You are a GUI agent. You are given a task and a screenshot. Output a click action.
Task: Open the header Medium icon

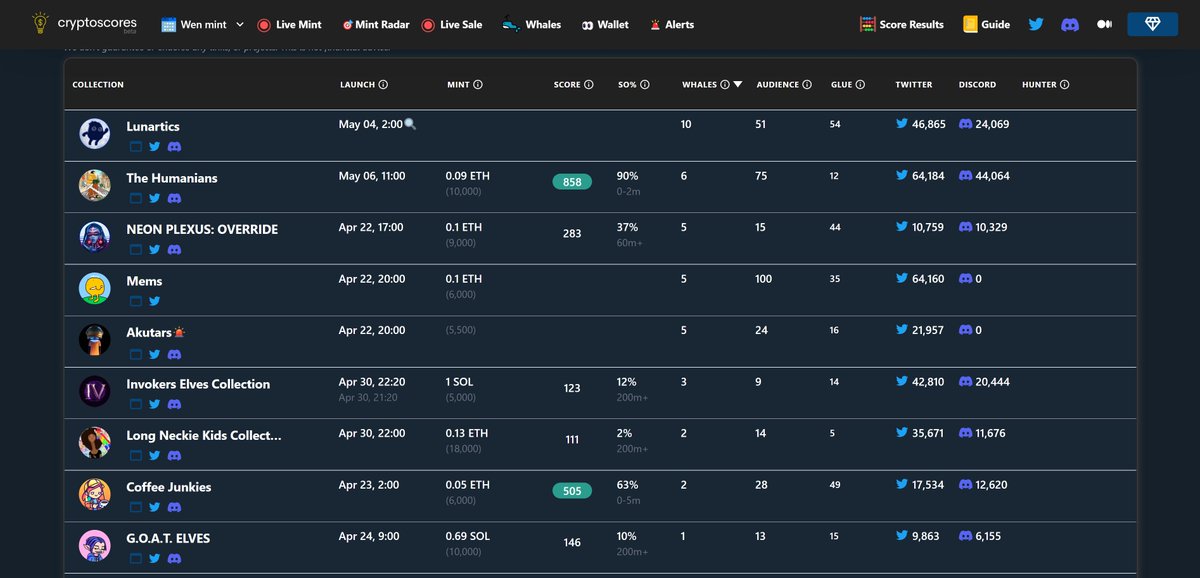(1104, 24)
